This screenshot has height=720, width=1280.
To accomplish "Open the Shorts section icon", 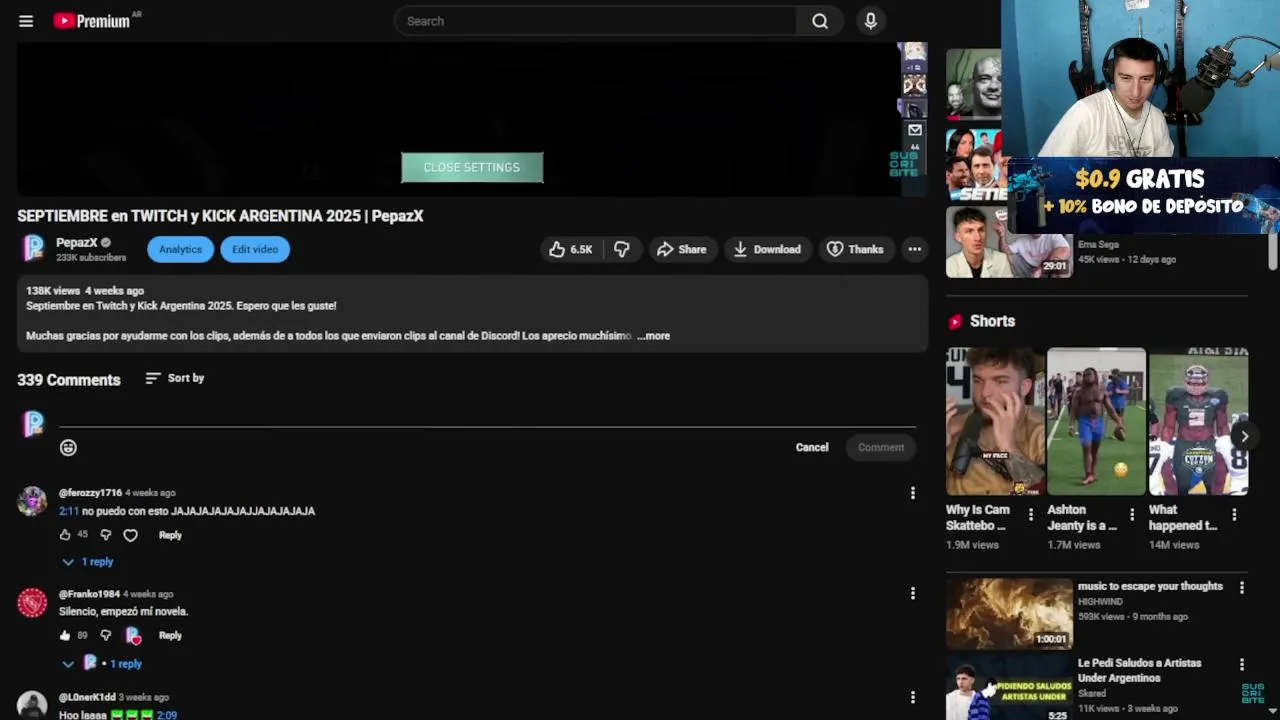I will 955,321.
